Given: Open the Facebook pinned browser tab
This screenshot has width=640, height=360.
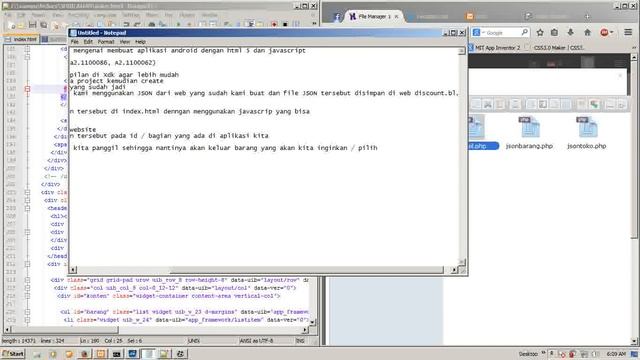Looking at the screenshot, I should pyautogui.click(x=337, y=17).
